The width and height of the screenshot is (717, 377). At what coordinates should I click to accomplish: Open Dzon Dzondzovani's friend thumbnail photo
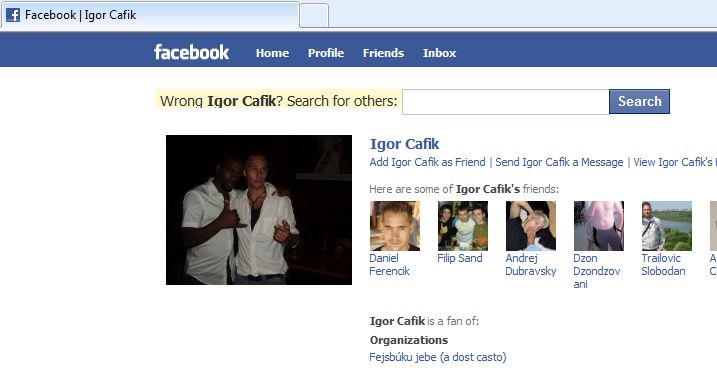[599, 226]
